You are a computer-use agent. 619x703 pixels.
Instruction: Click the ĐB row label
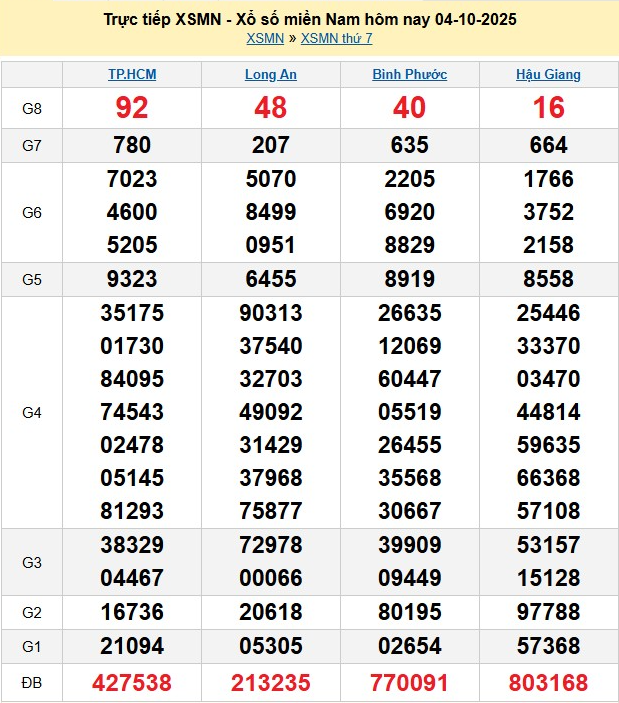31,683
